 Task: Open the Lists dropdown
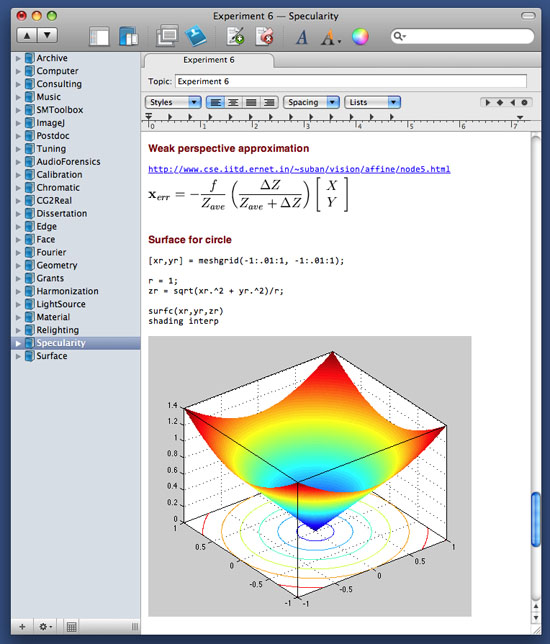pos(373,102)
